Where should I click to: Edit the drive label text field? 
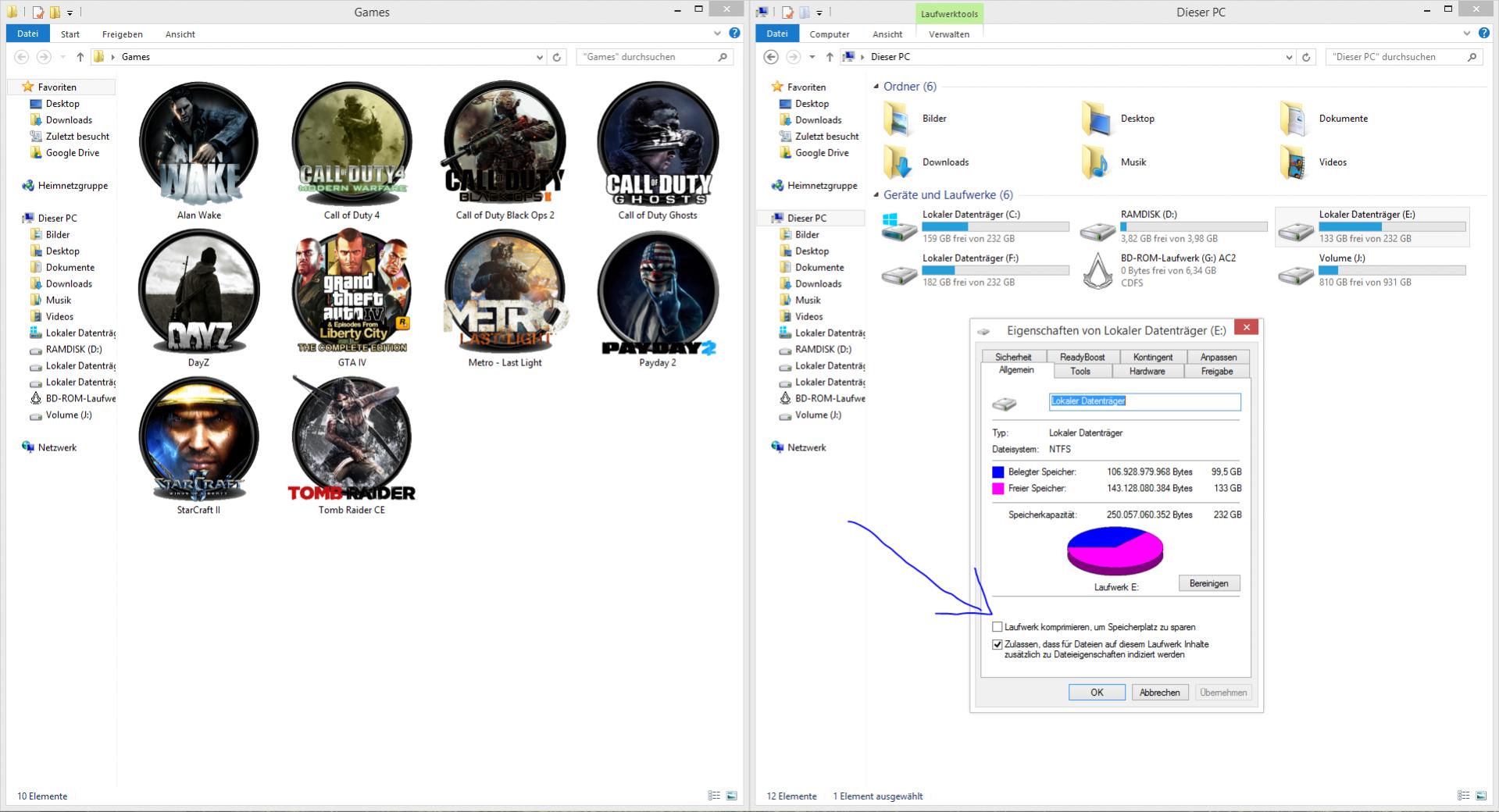pos(1144,401)
